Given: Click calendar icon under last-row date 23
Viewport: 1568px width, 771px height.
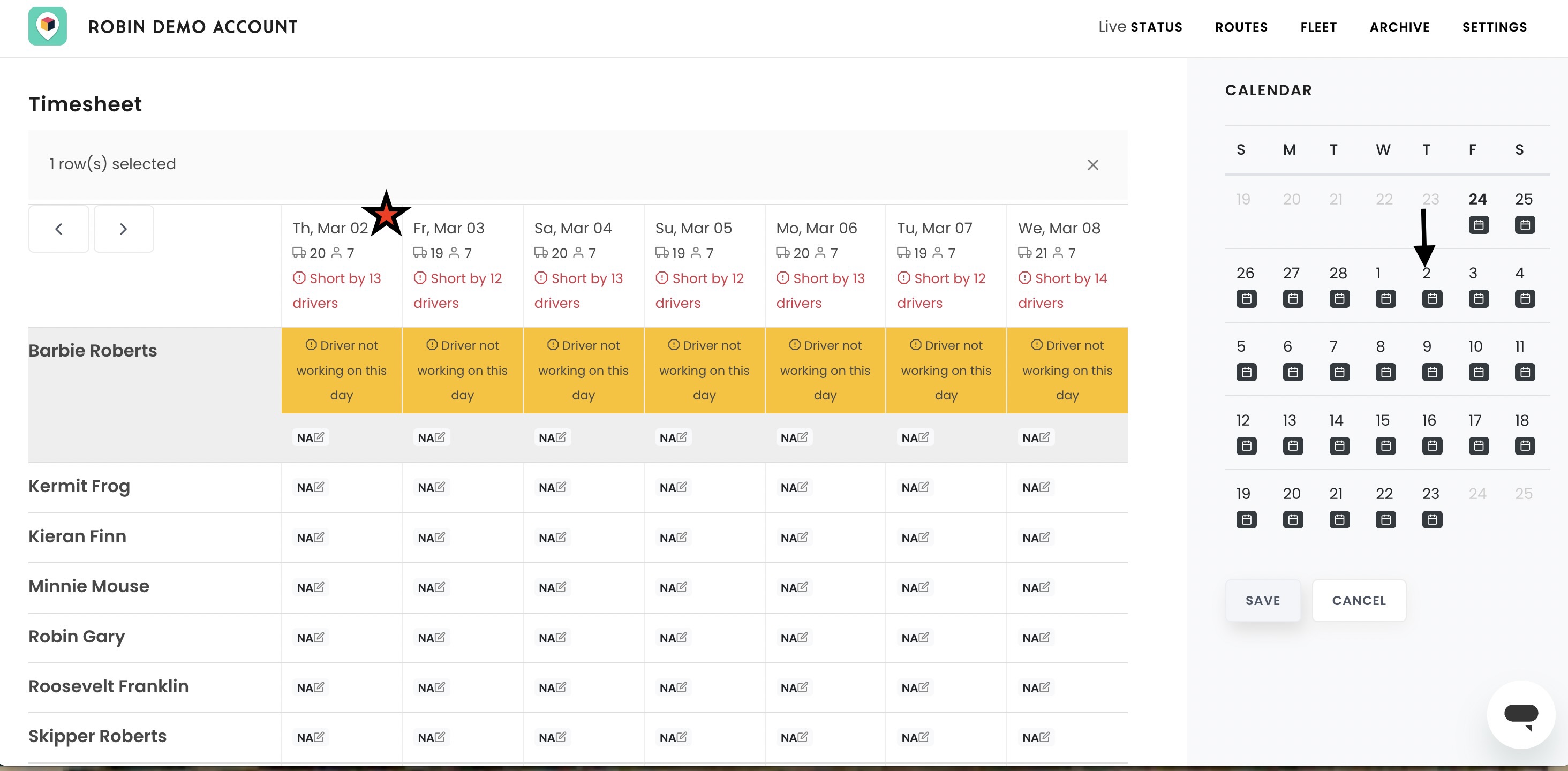Looking at the screenshot, I should (x=1431, y=520).
